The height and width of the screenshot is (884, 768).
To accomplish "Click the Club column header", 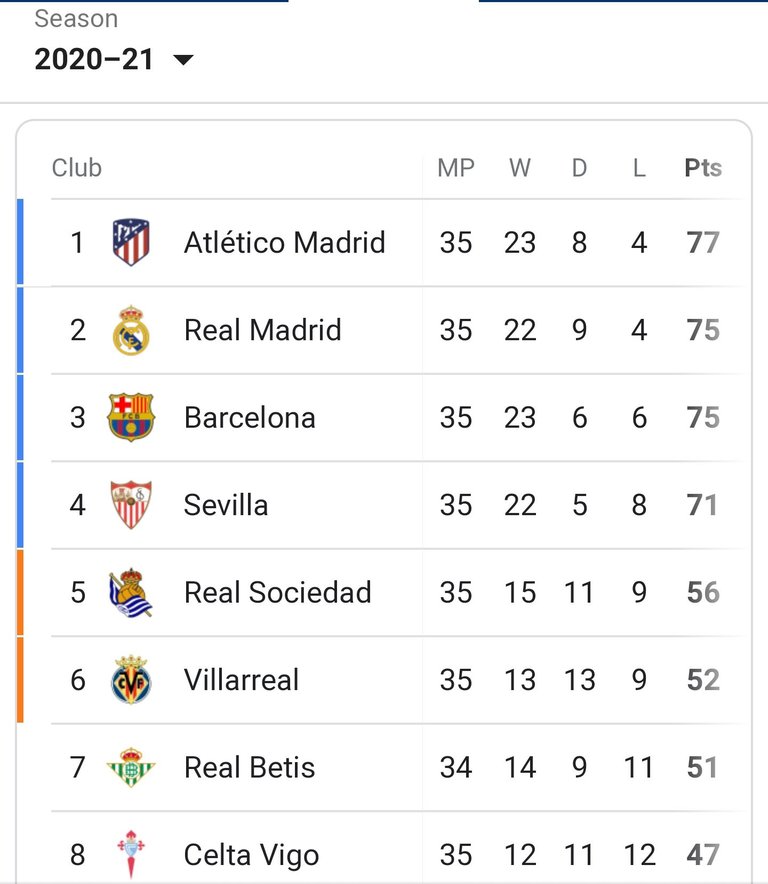I will click(77, 168).
